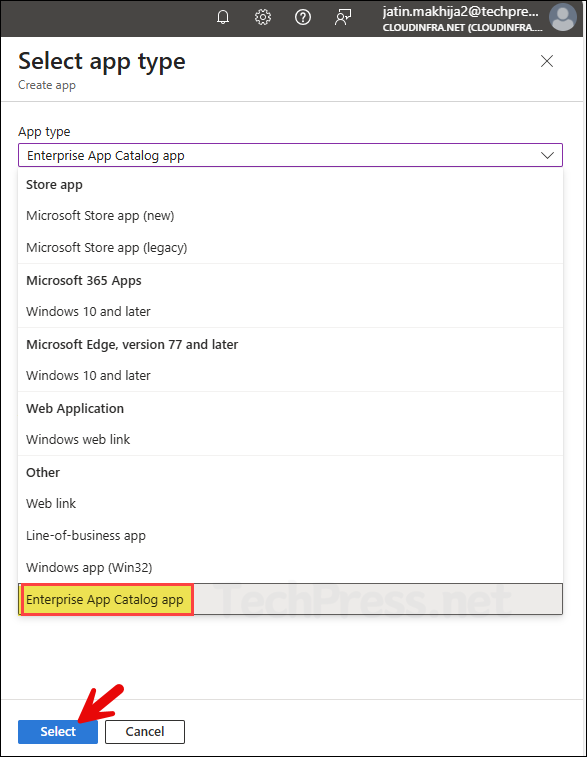Select Windows 10 and later under Microsoft Edge
This screenshot has width=587, height=757.
(x=290, y=375)
